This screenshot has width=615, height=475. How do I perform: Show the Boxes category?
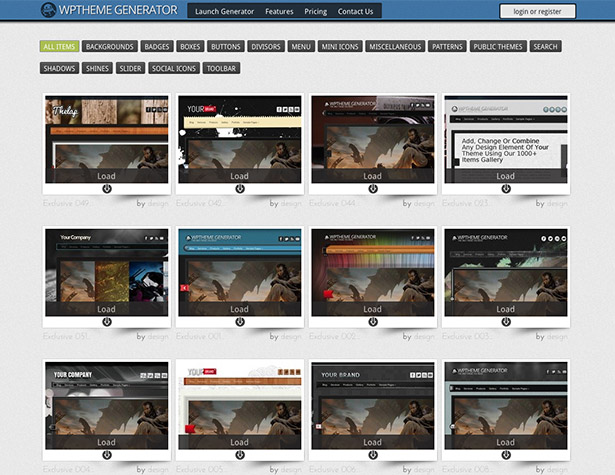coord(190,46)
